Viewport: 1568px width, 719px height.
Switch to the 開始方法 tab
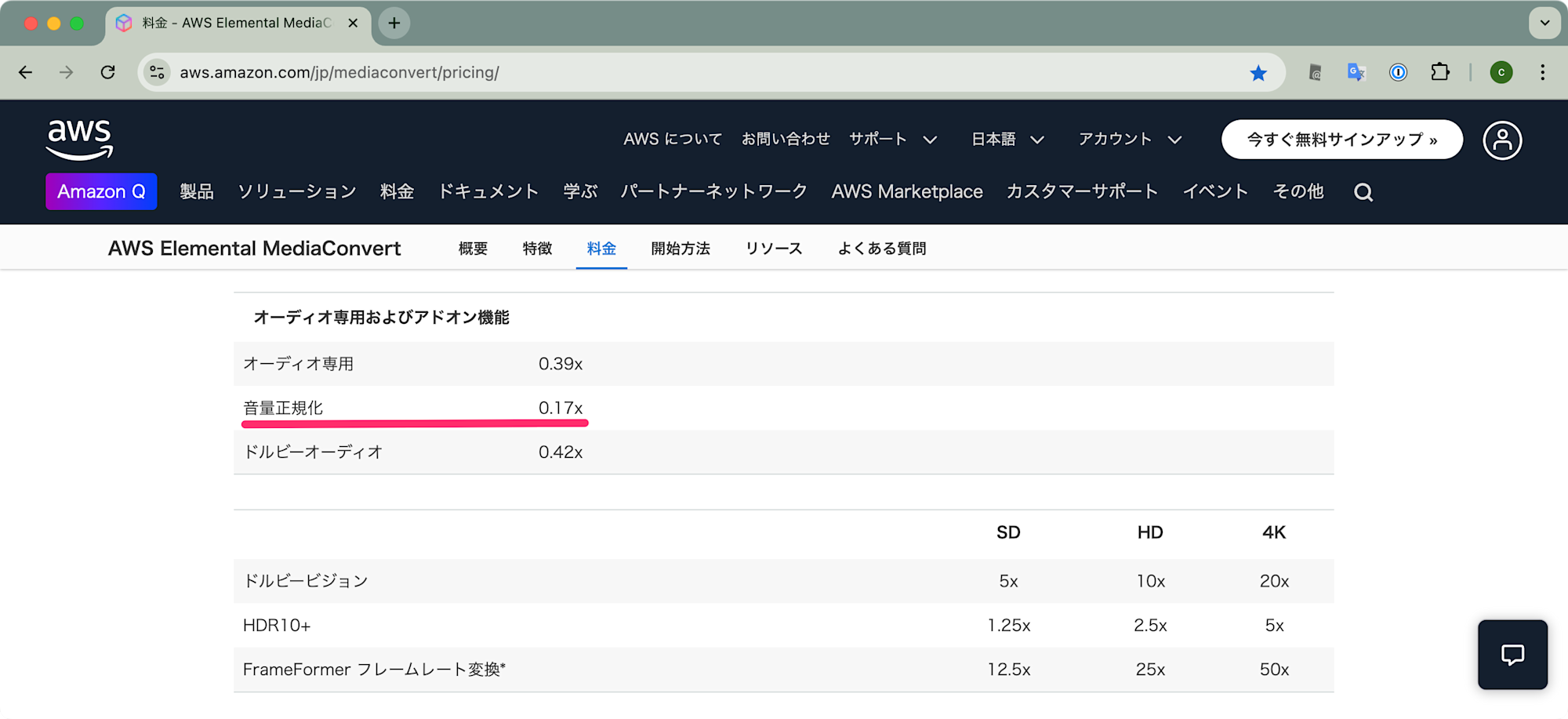(681, 249)
